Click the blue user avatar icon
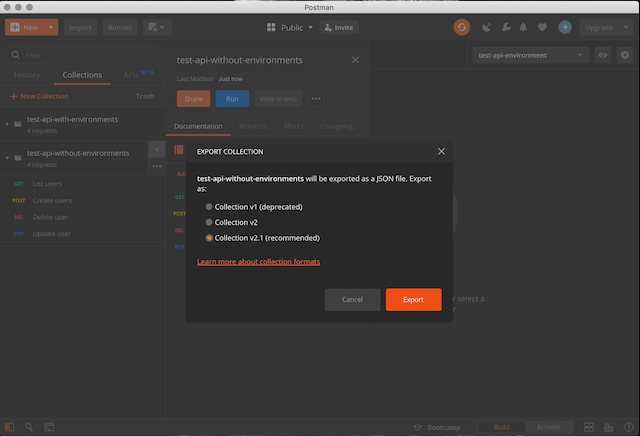The height and width of the screenshot is (436, 640). (565, 27)
